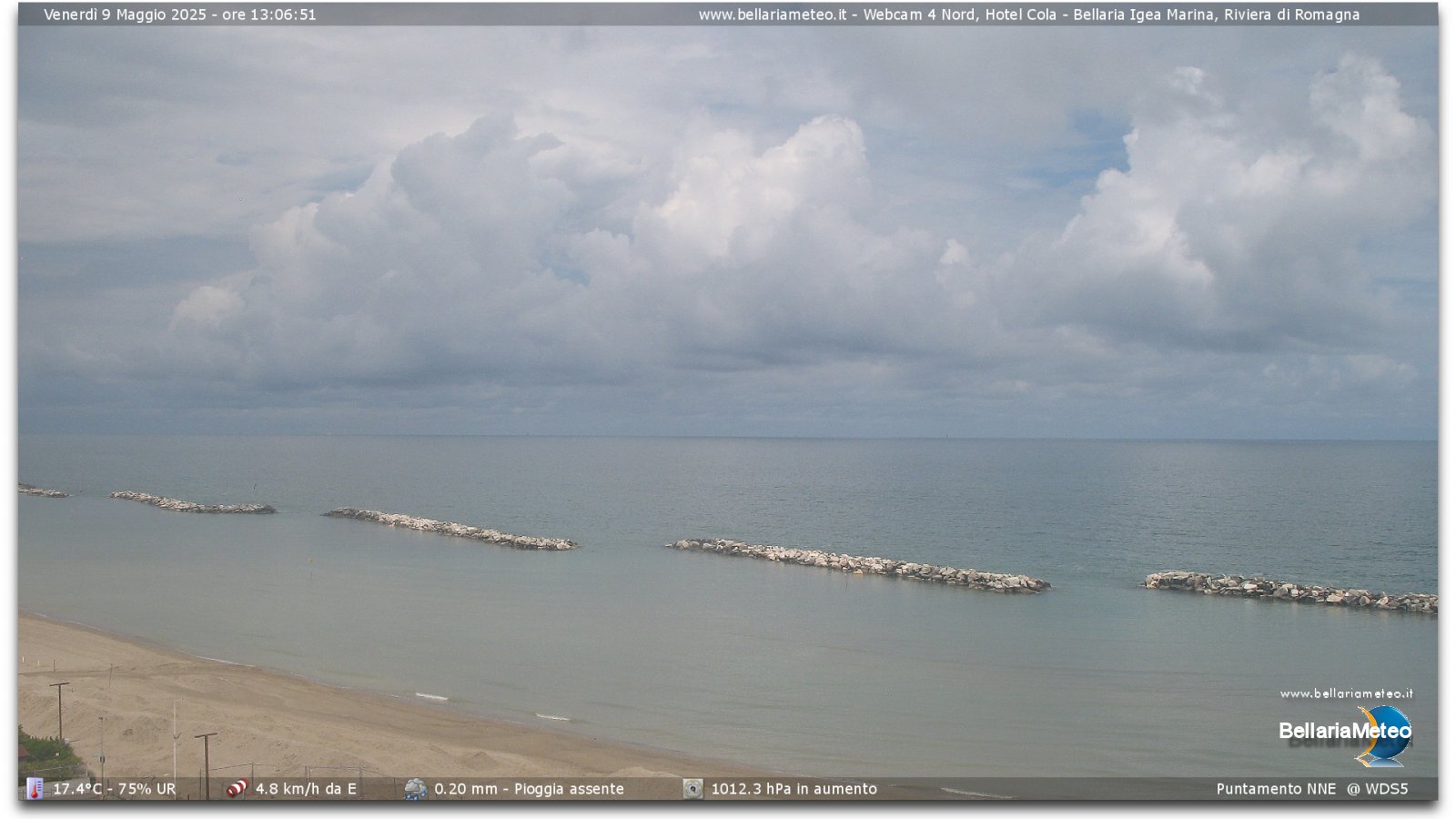The height and width of the screenshot is (819, 1456).
Task: Click the '4.8 km/h da E' wind reading
Action: [306, 789]
